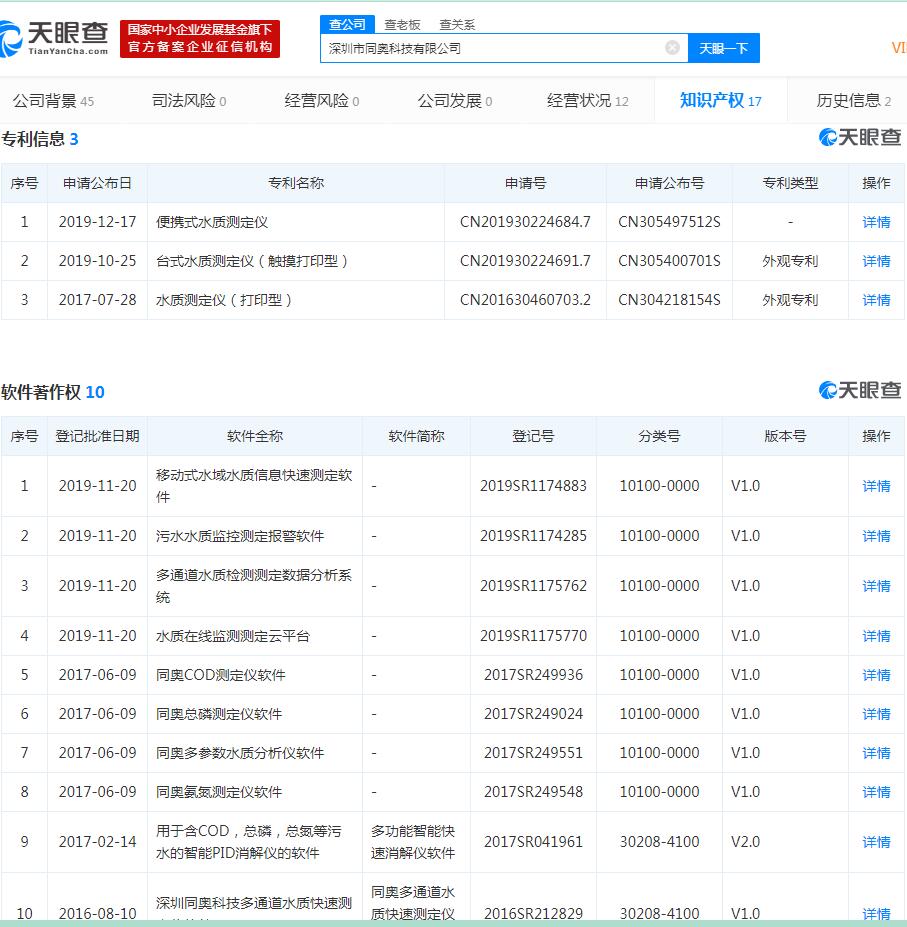The height and width of the screenshot is (927, 907).
Task: Click the 登记批准日期 column header
Action: (97, 436)
